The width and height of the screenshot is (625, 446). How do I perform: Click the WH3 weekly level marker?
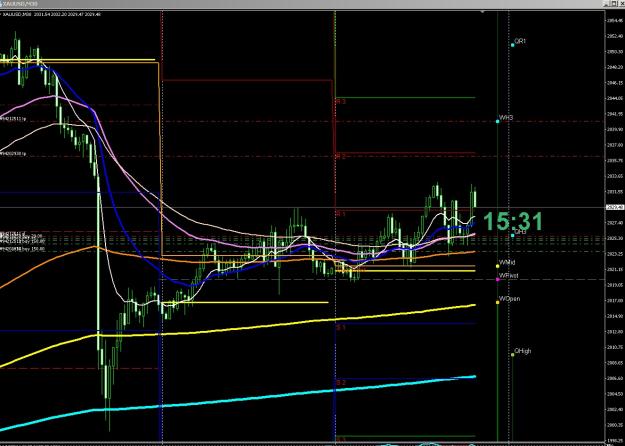pos(497,121)
